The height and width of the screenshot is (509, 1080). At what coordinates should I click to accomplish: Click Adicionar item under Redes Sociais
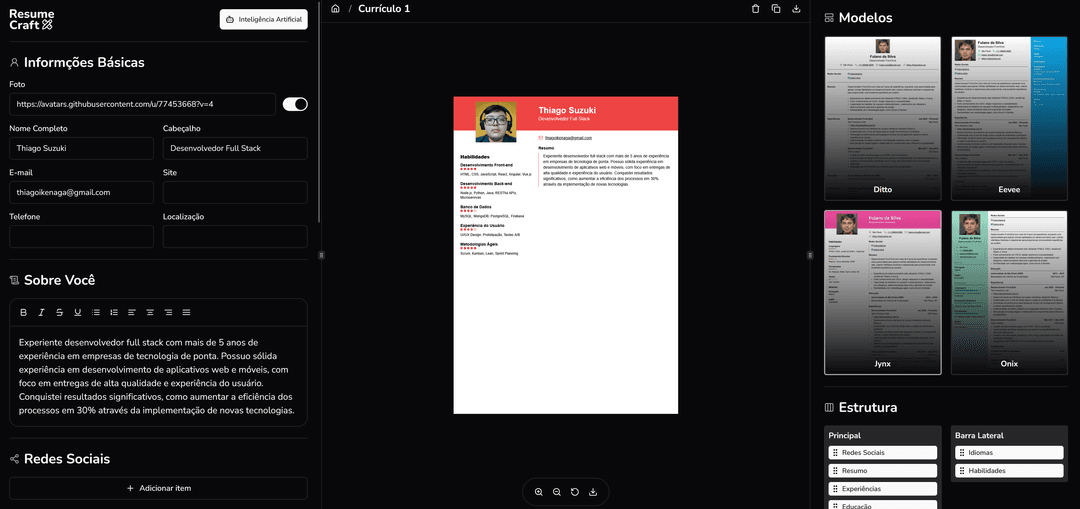pos(159,488)
